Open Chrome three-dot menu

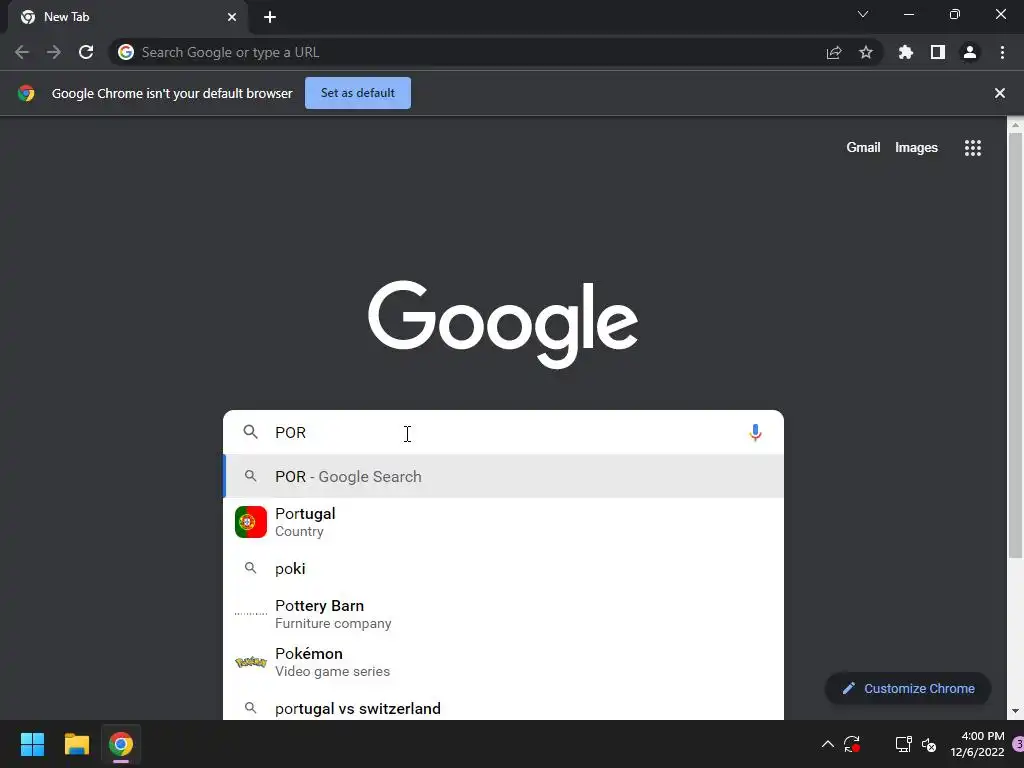coord(1002,52)
